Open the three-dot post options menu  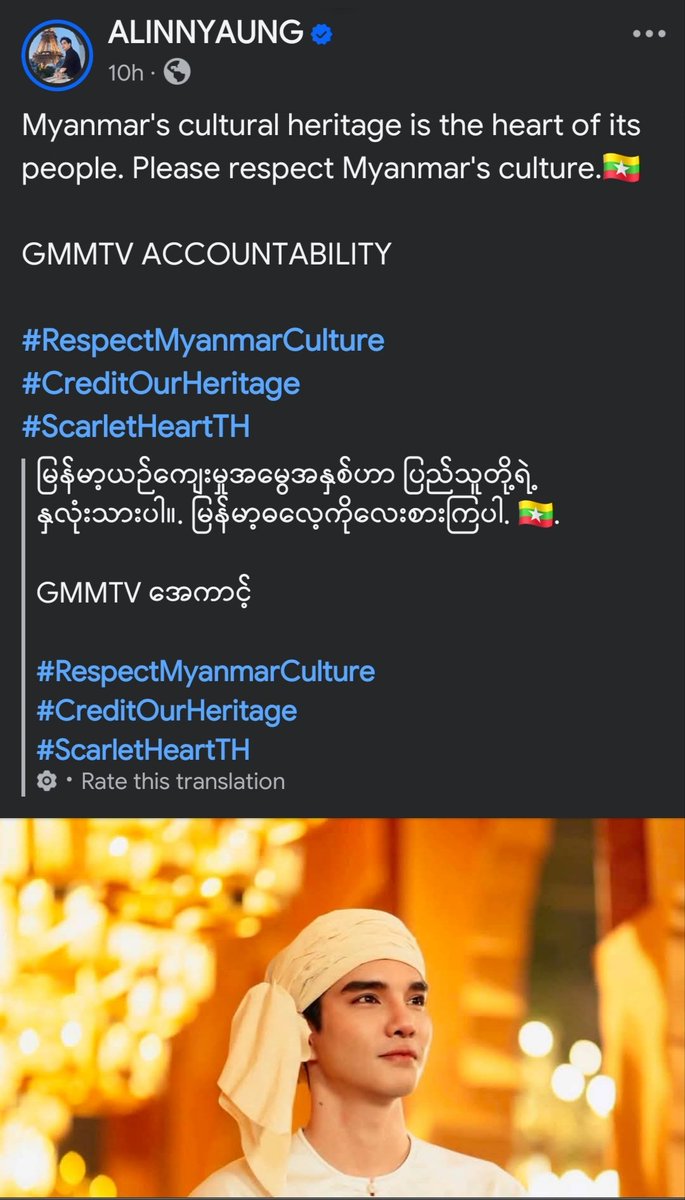click(649, 34)
